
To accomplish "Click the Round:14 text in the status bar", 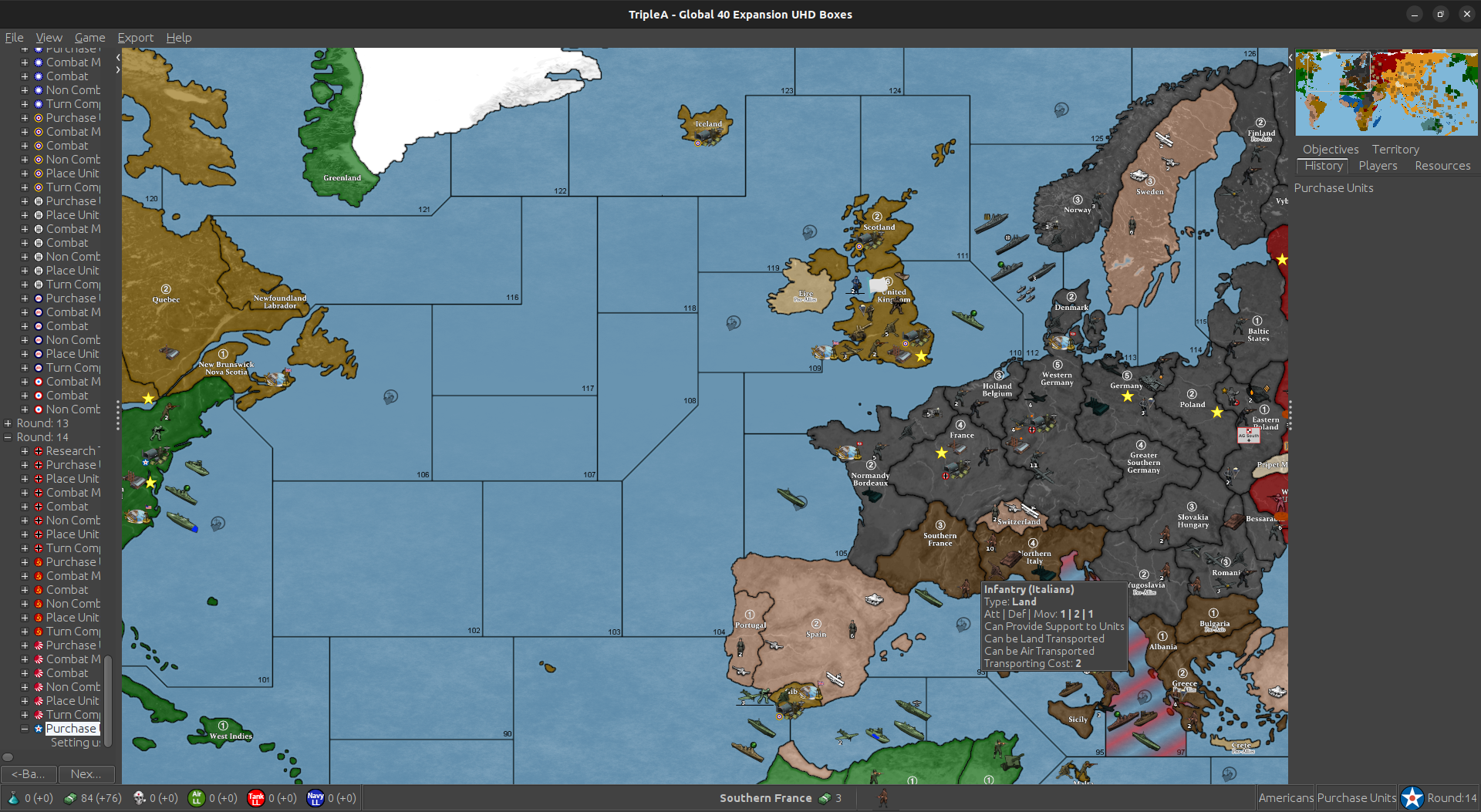I will [x=1451, y=798].
